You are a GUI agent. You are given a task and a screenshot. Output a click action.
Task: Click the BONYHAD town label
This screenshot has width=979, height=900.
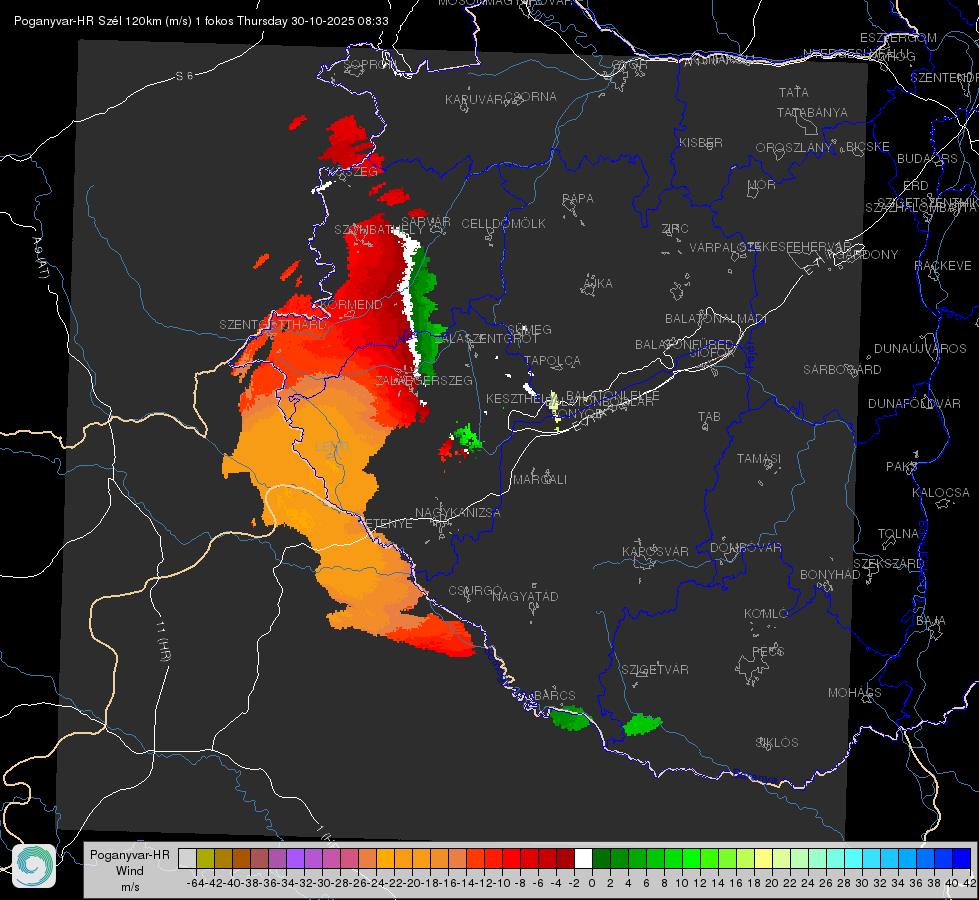pos(830,574)
